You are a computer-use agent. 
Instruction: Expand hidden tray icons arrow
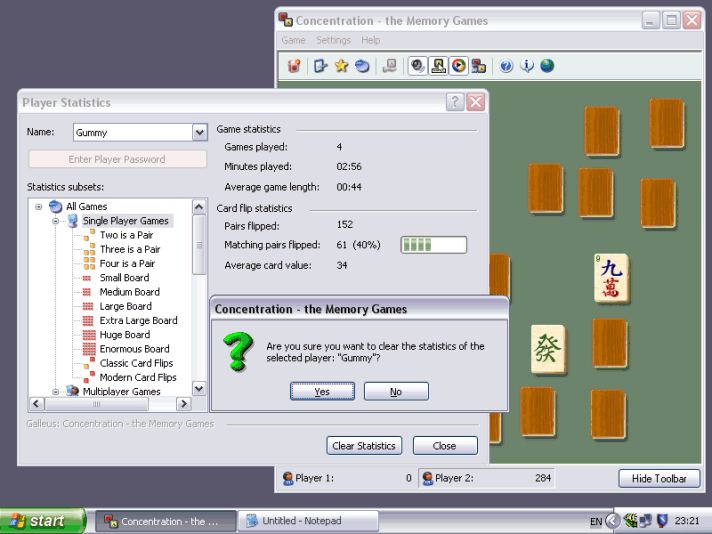[613, 521]
